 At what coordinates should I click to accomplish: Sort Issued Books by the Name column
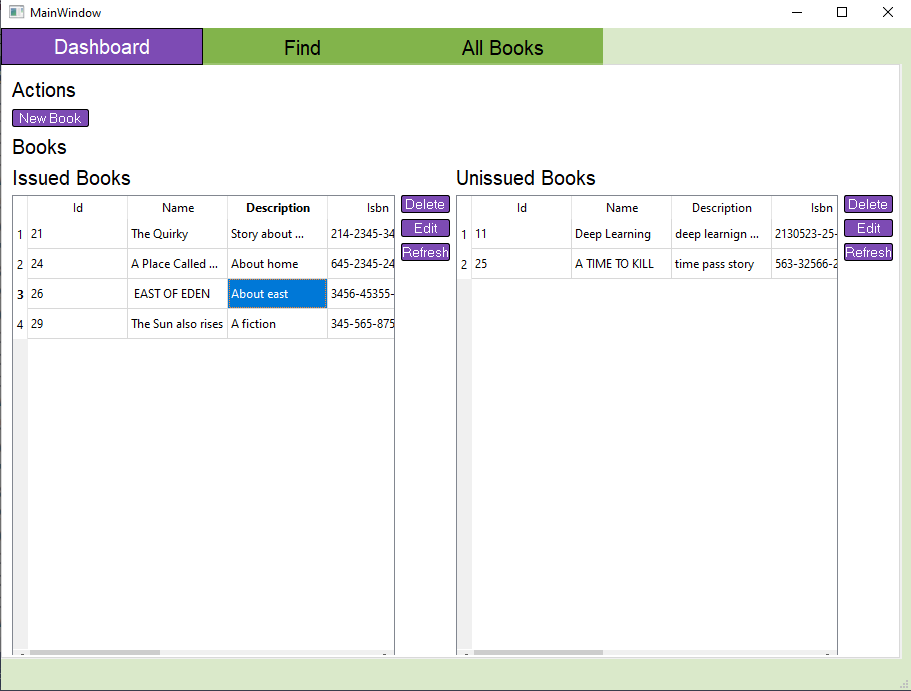coord(177,208)
